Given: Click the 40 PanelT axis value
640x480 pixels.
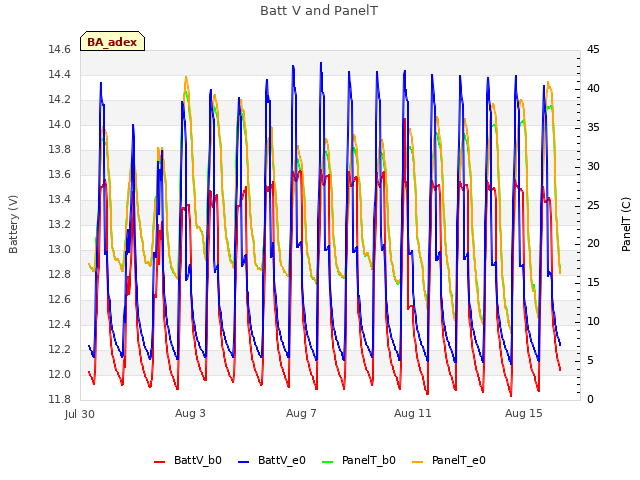Looking at the screenshot, I should tap(593, 89).
